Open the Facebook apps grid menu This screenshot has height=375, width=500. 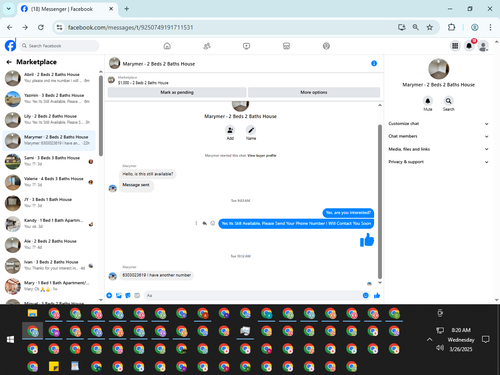[x=455, y=46]
